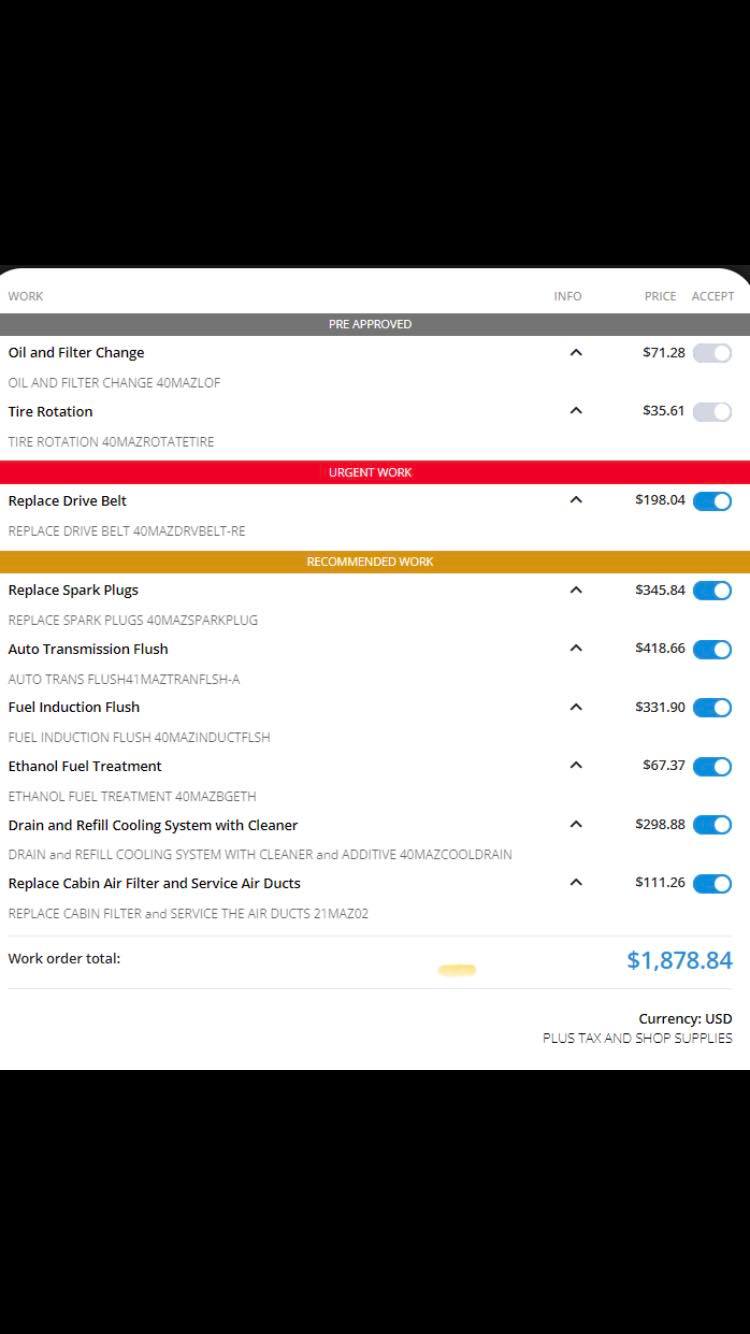This screenshot has height=1334, width=750.
Task: Select the Urgent Work section header
Action: point(375,472)
